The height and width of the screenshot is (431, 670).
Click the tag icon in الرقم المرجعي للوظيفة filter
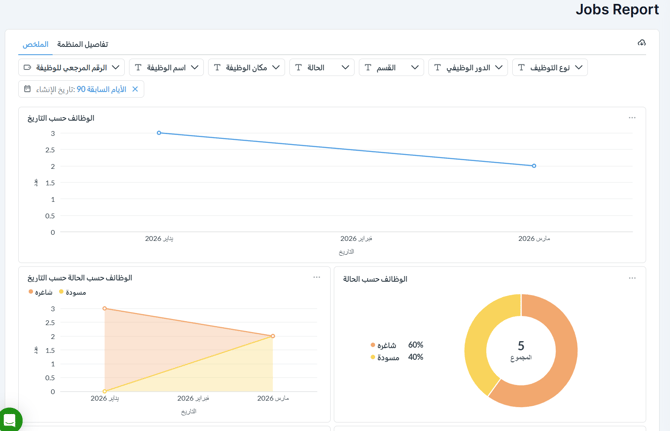tap(28, 68)
